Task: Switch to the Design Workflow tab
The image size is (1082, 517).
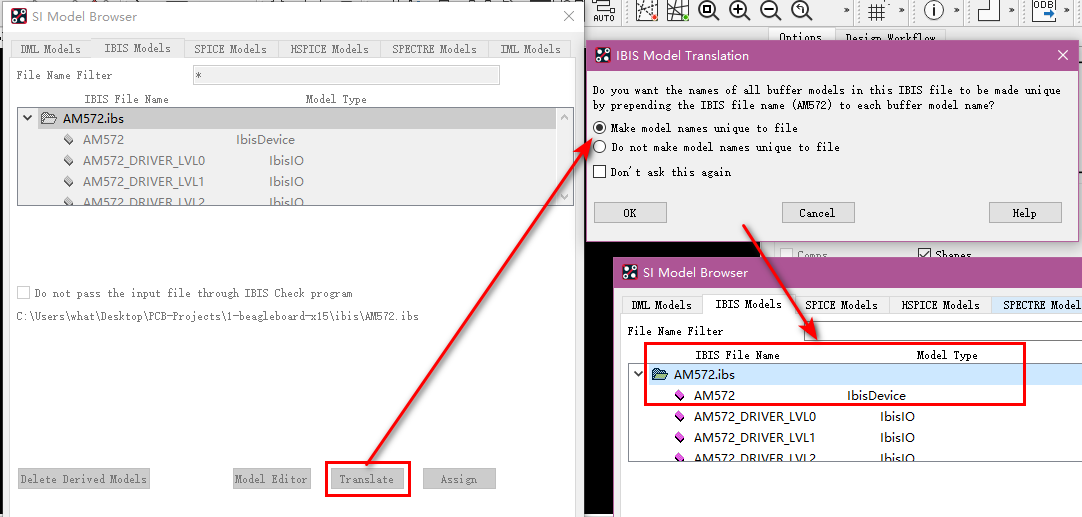Action: [x=890, y=37]
